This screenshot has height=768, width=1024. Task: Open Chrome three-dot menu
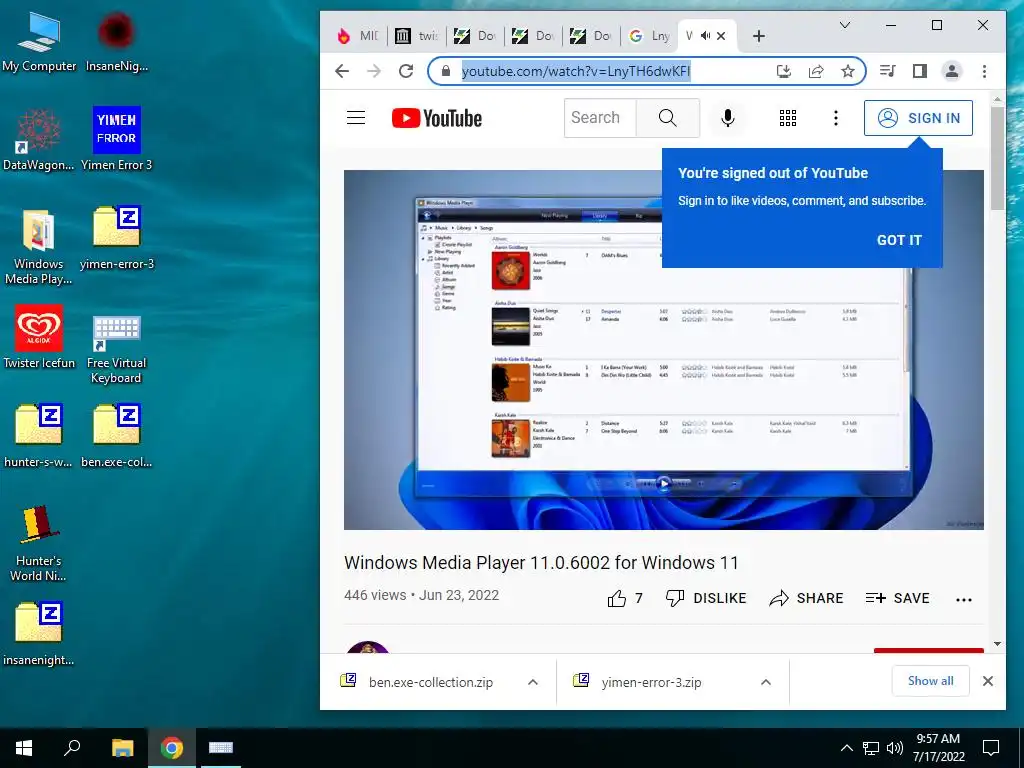coord(984,71)
